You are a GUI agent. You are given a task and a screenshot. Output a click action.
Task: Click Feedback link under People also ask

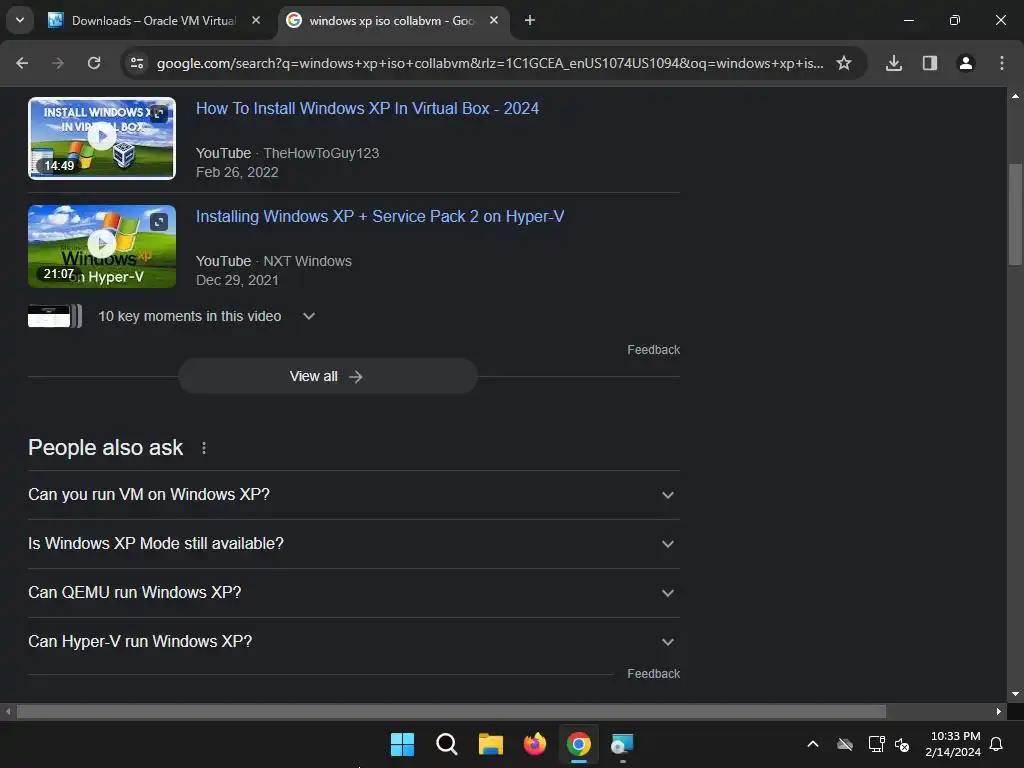[653, 674]
